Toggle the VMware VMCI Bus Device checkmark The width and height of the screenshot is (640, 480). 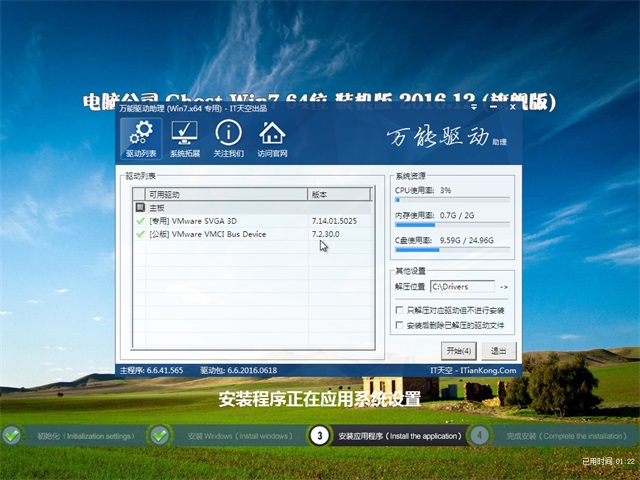pos(140,234)
